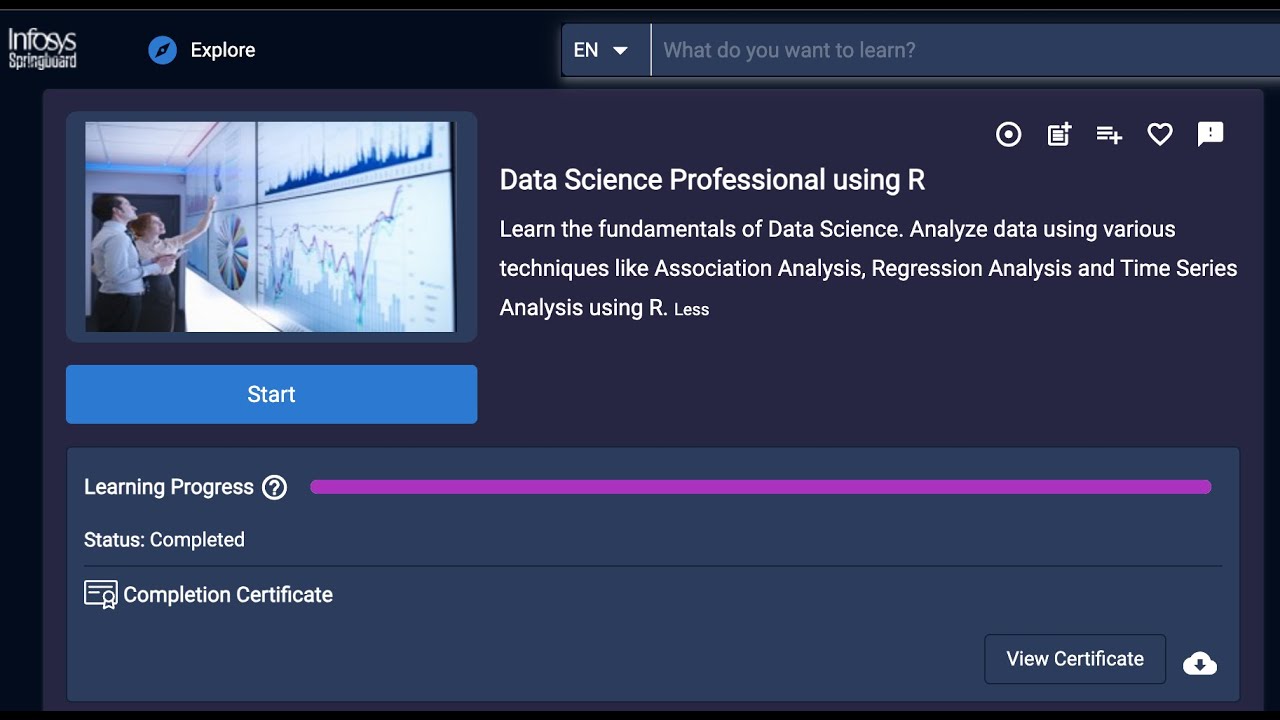Image resolution: width=1280 pixels, height=720 pixels.
Task: Click the 'Status: Completed' text
Action: pyautogui.click(x=164, y=540)
